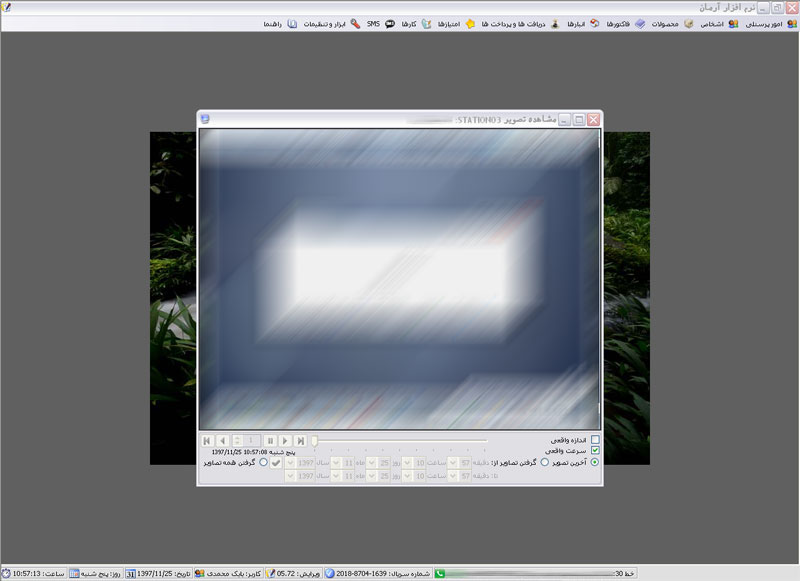Open the 'from' row روز (day) dropdown
Screen dimensions: 800x581
(372, 463)
